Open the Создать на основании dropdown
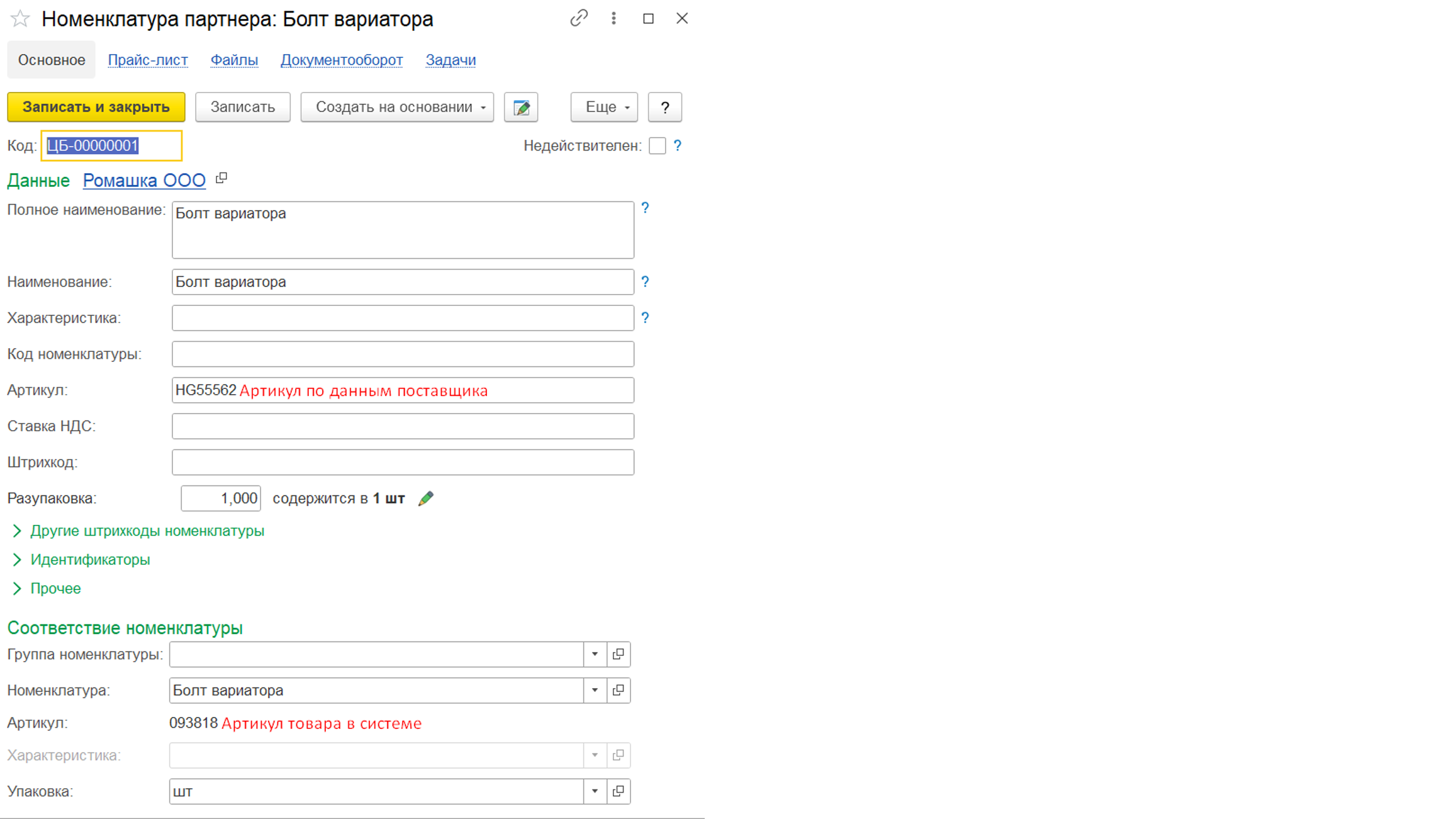 click(397, 107)
